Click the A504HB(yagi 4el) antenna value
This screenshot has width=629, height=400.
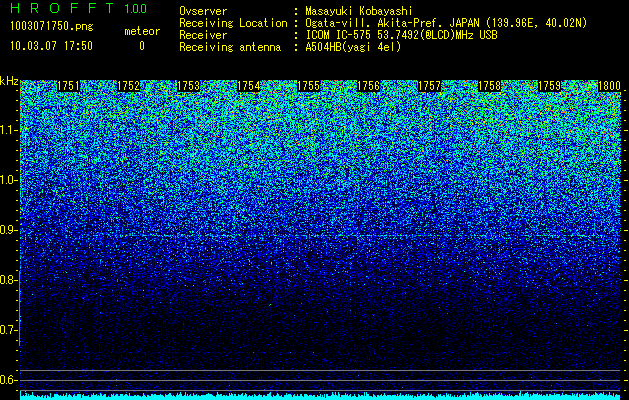(x=353, y=47)
